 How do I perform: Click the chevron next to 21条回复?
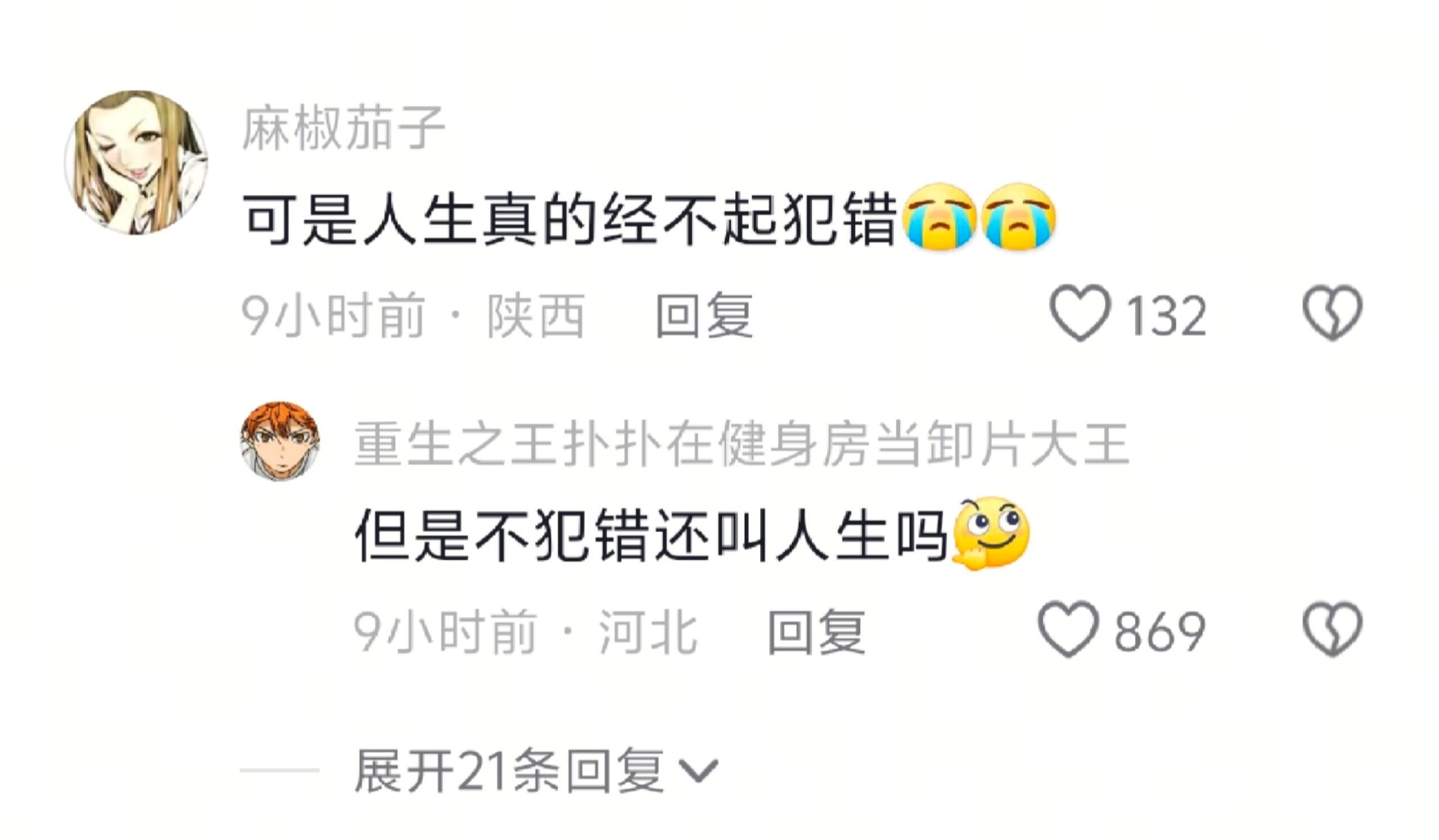[x=696, y=772]
